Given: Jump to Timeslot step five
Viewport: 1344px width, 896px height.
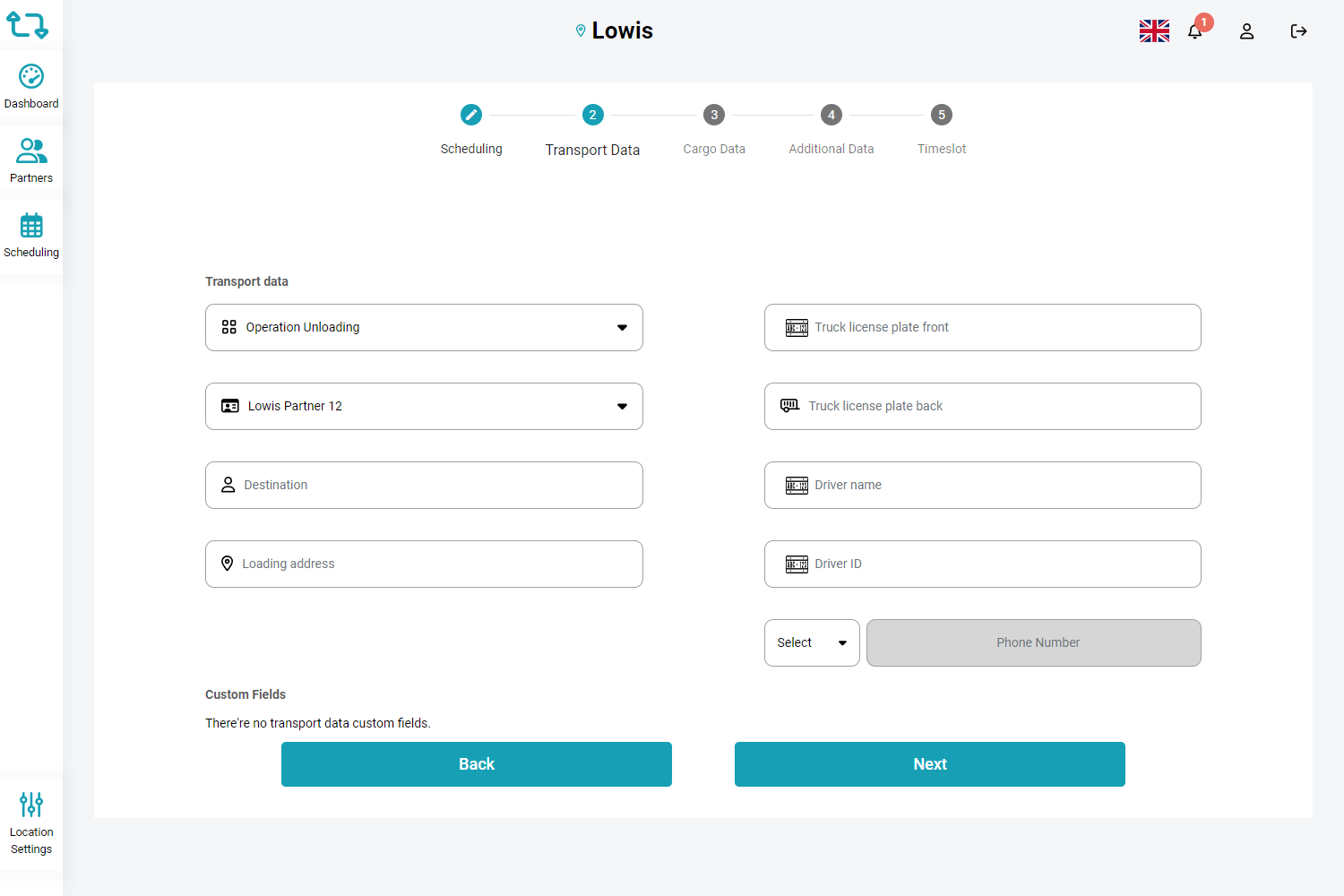Looking at the screenshot, I should coord(941,115).
